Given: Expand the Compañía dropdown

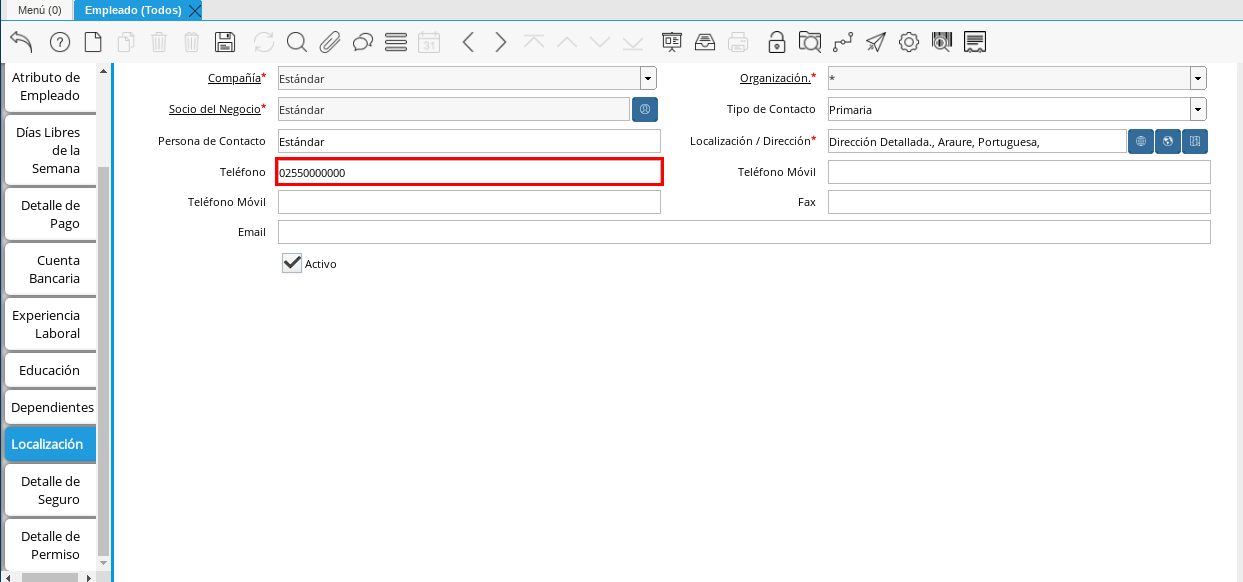Looking at the screenshot, I should 648,78.
